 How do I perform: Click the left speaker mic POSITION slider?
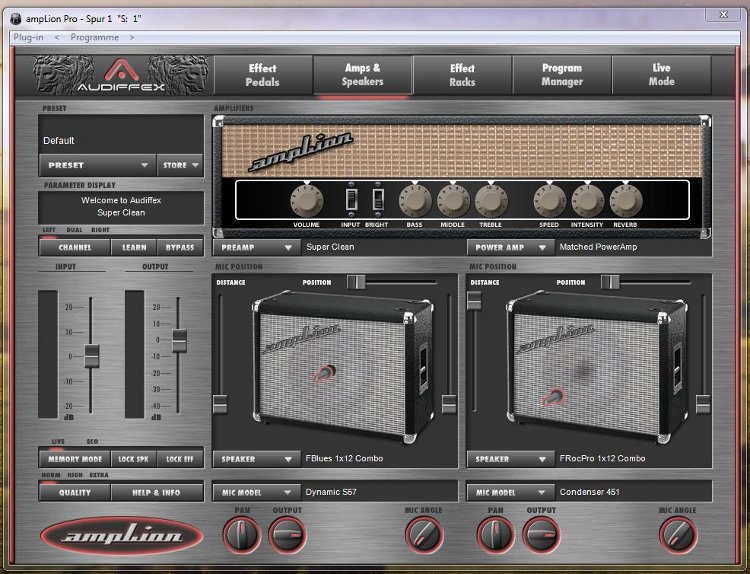[x=356, y=282]
